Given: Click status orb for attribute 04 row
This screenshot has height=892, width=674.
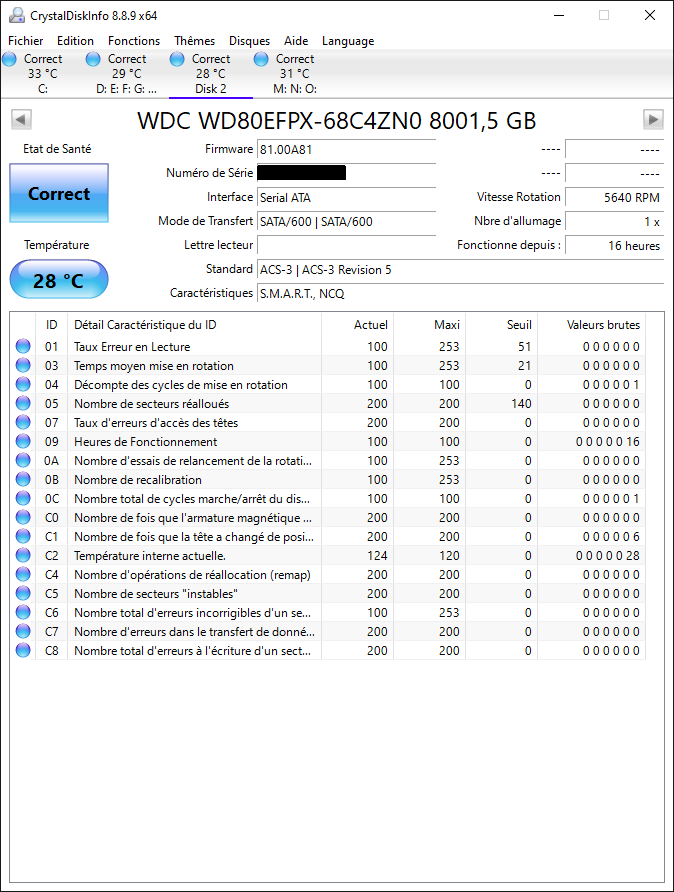Looking at the screenshot, I should 23,384.
